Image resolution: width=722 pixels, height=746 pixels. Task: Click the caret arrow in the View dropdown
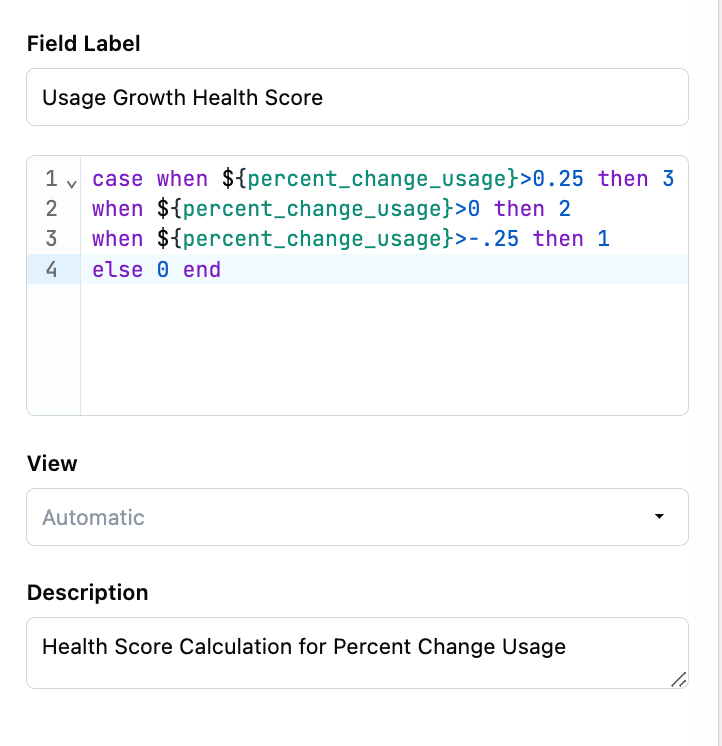[659, 517]
